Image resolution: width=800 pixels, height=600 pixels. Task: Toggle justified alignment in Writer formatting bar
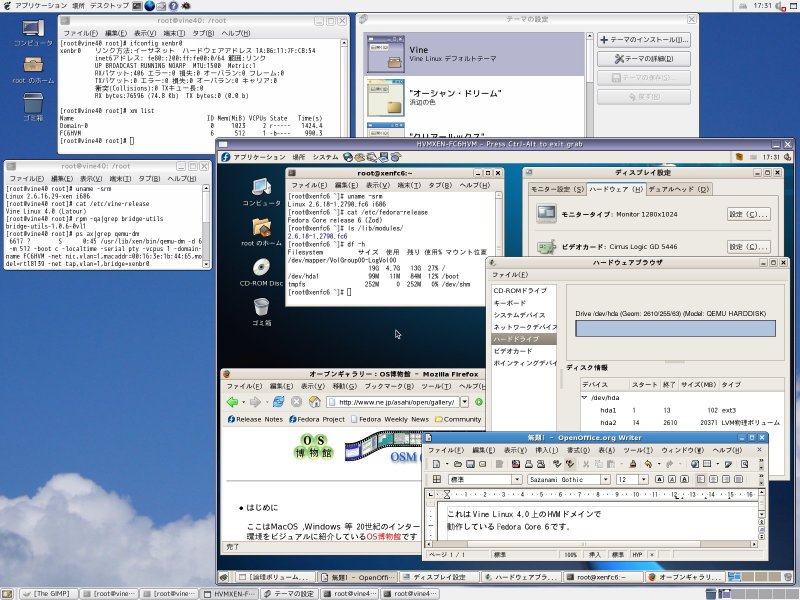[738, 480]
